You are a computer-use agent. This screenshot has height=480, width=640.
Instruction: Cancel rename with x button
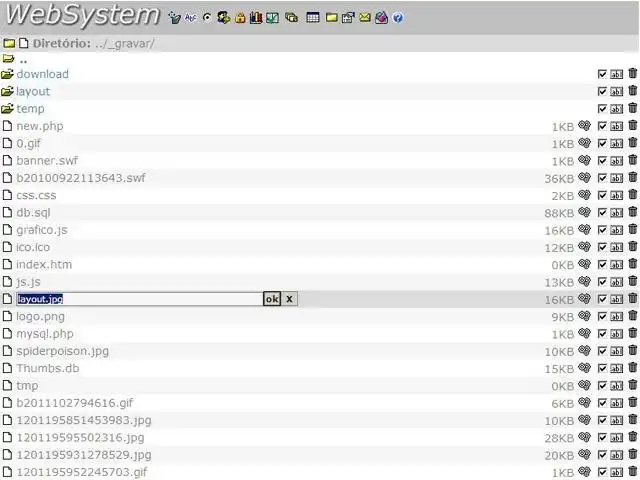point(289,299)
